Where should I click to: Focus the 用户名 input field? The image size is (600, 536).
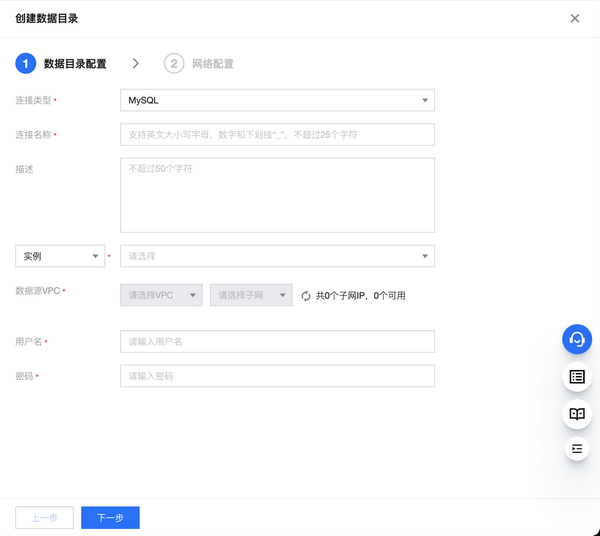tap(277, 342)
